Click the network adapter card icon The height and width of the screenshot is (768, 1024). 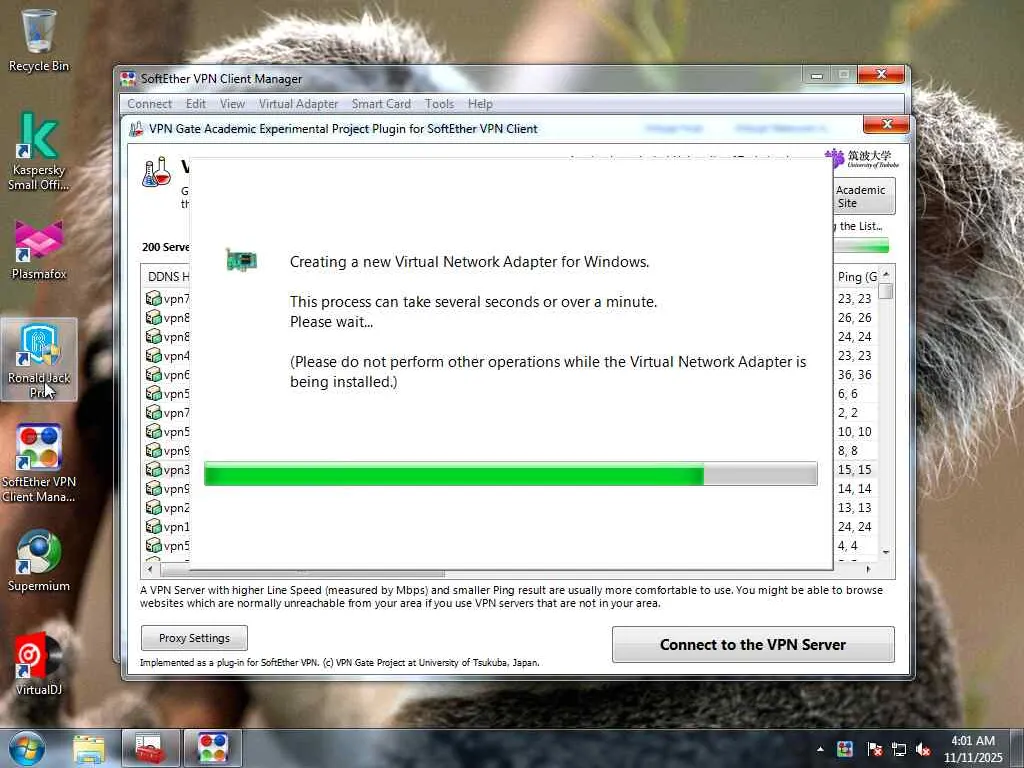click(x=241, y=261)
